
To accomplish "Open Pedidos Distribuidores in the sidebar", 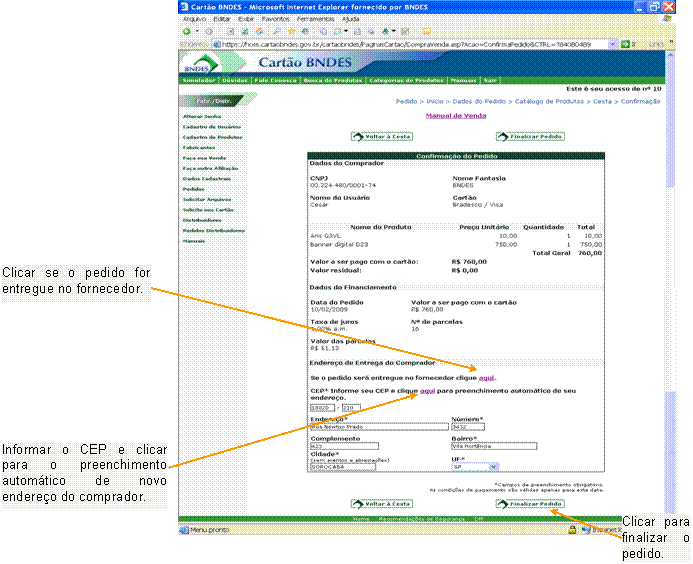I will (213, 231).
